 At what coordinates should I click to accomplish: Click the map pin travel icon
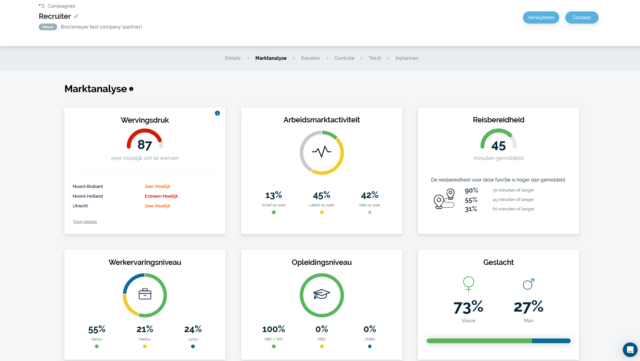(444, 199)
